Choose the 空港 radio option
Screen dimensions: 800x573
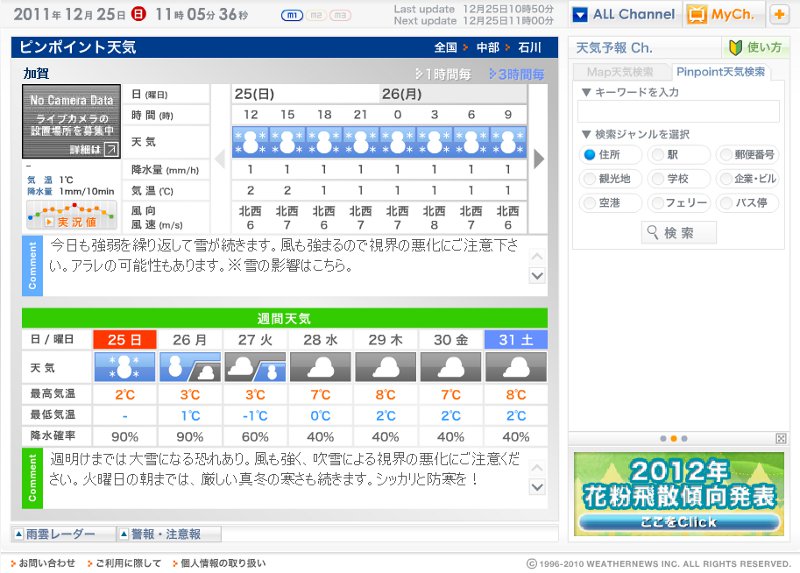589,203
